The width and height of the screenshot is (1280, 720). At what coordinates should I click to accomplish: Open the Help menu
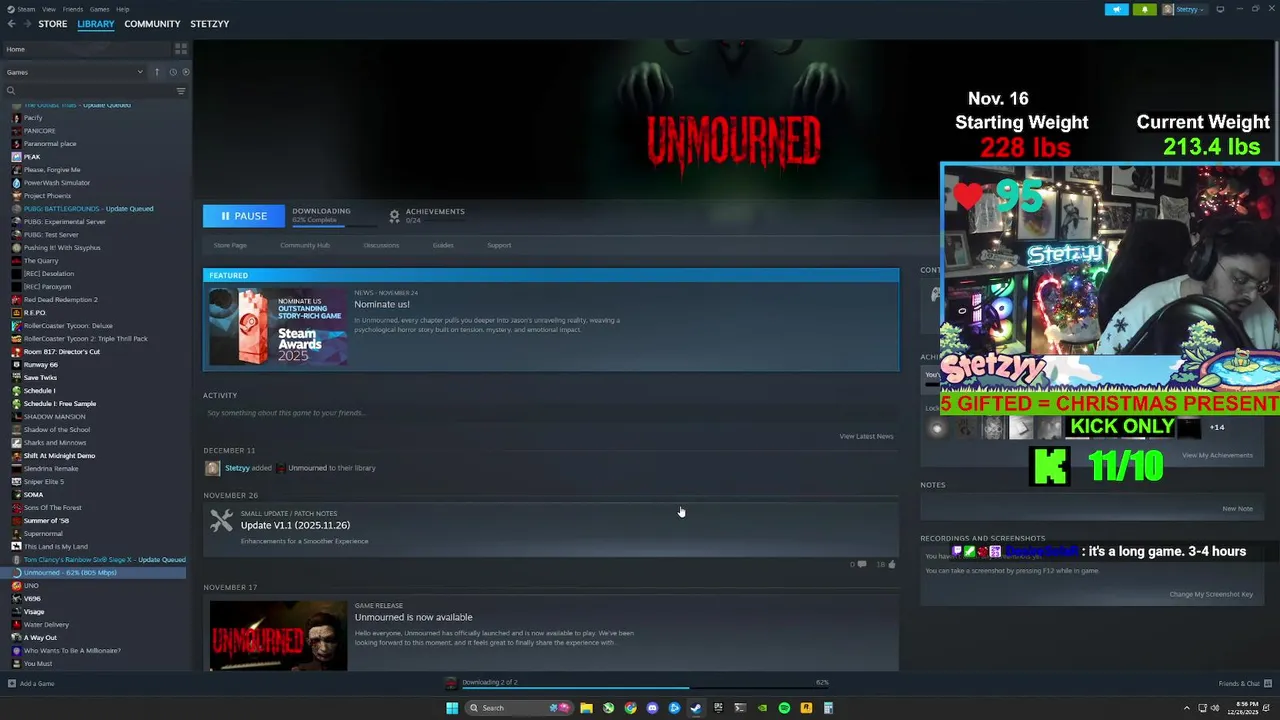[x=122, y=9]
